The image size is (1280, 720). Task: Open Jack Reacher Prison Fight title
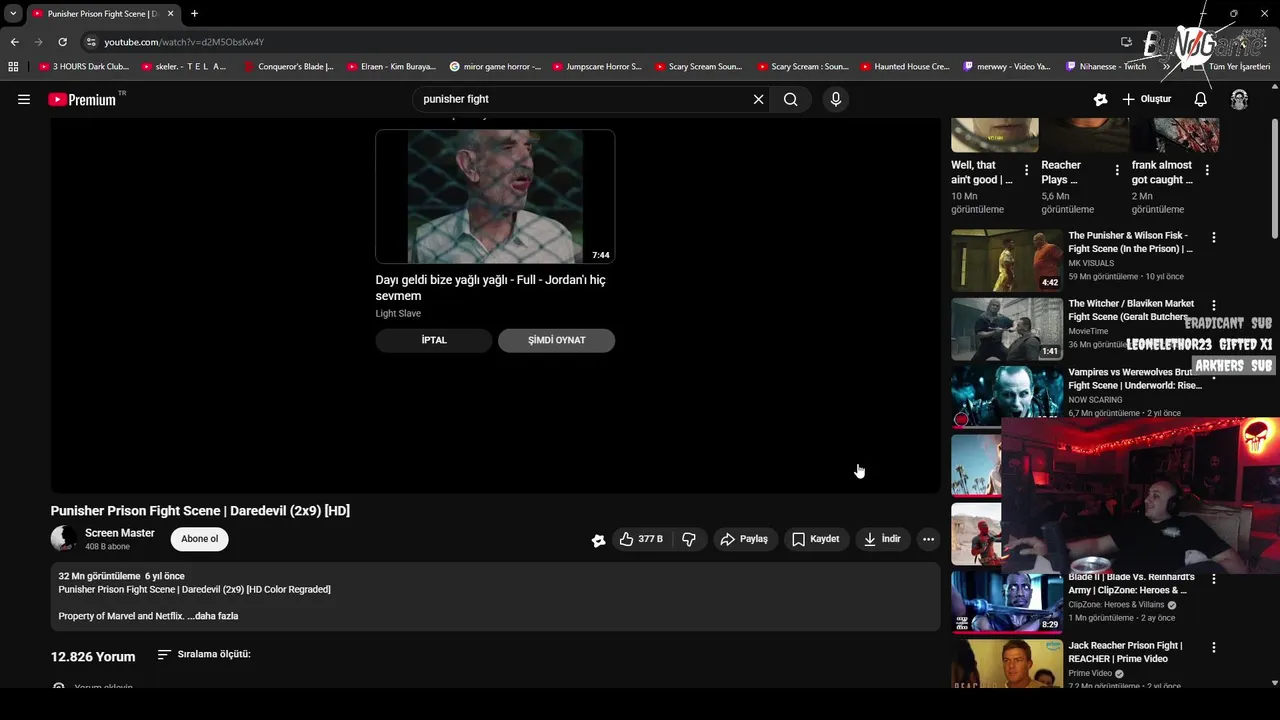click(x=1125, y=652)
